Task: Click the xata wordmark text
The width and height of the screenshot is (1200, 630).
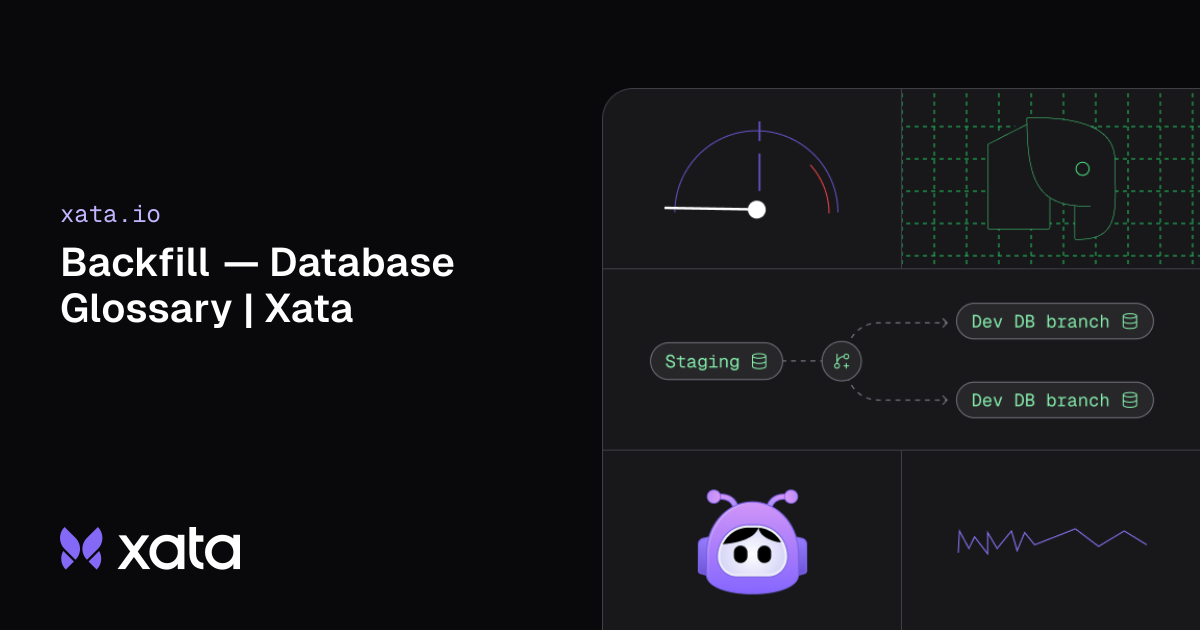Action: pyautogui.click(x=180, y=551)
